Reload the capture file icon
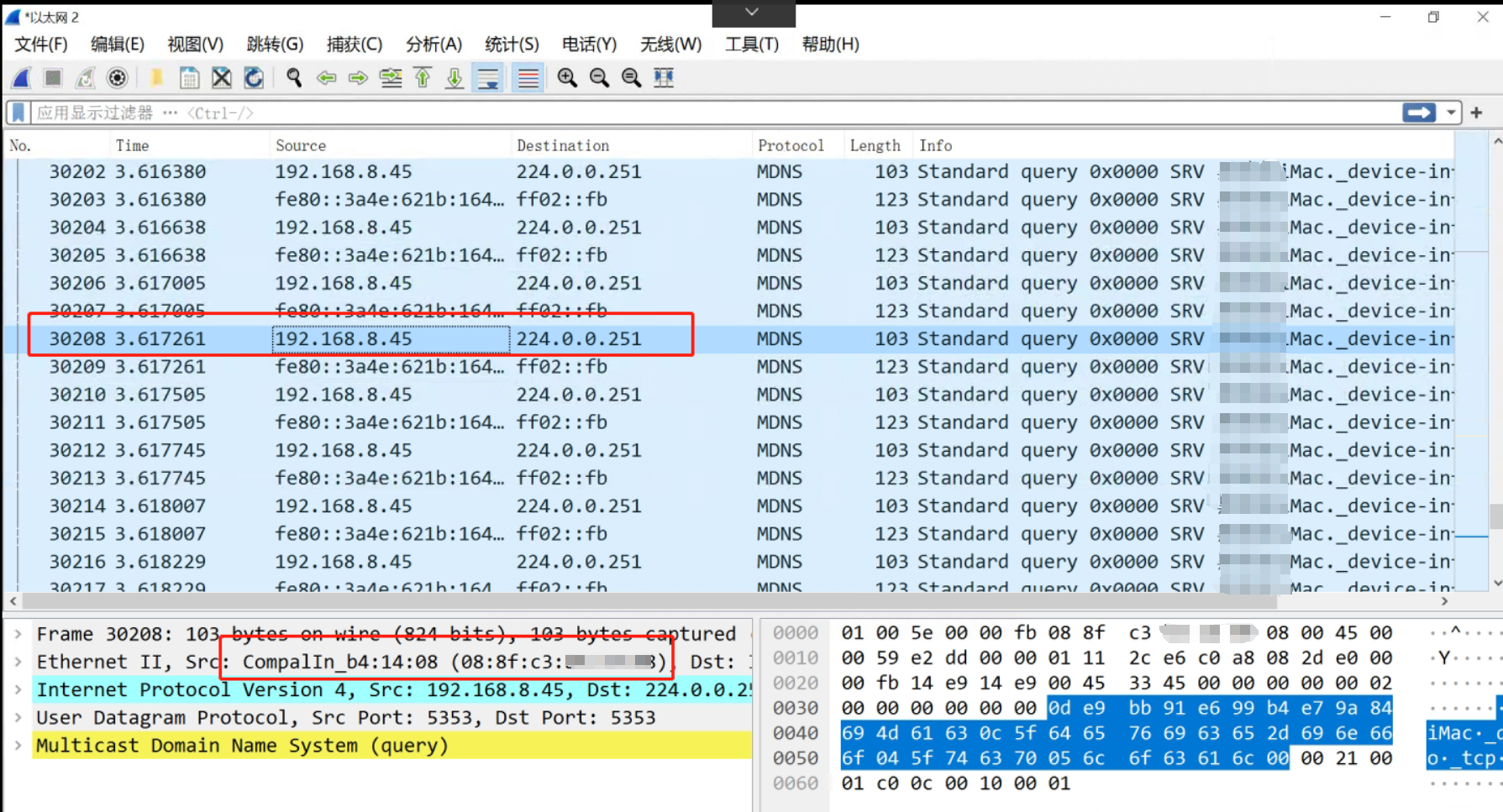The image size is (1503, 812). coord(254,78)
